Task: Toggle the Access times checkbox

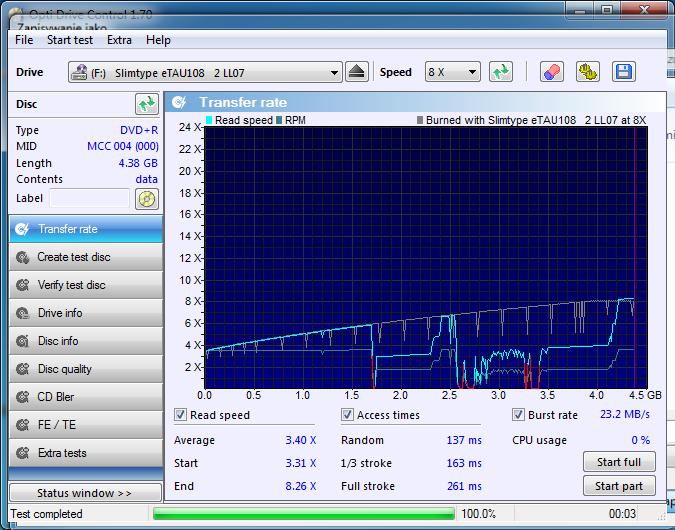Action: pyautogui.click(x=347, y=415)
